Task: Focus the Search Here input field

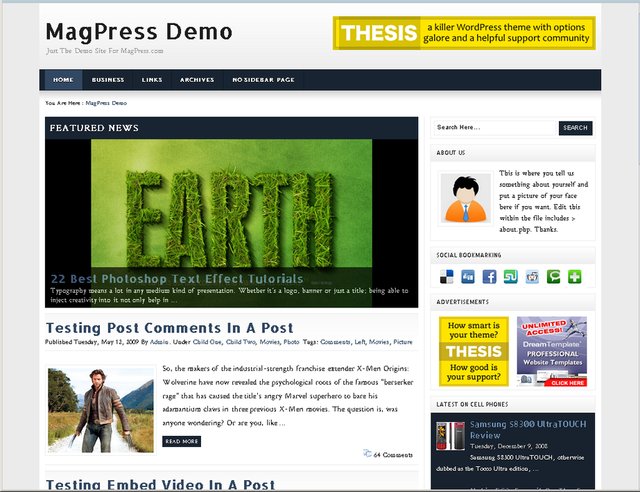Action: click(x=496, y=128)
